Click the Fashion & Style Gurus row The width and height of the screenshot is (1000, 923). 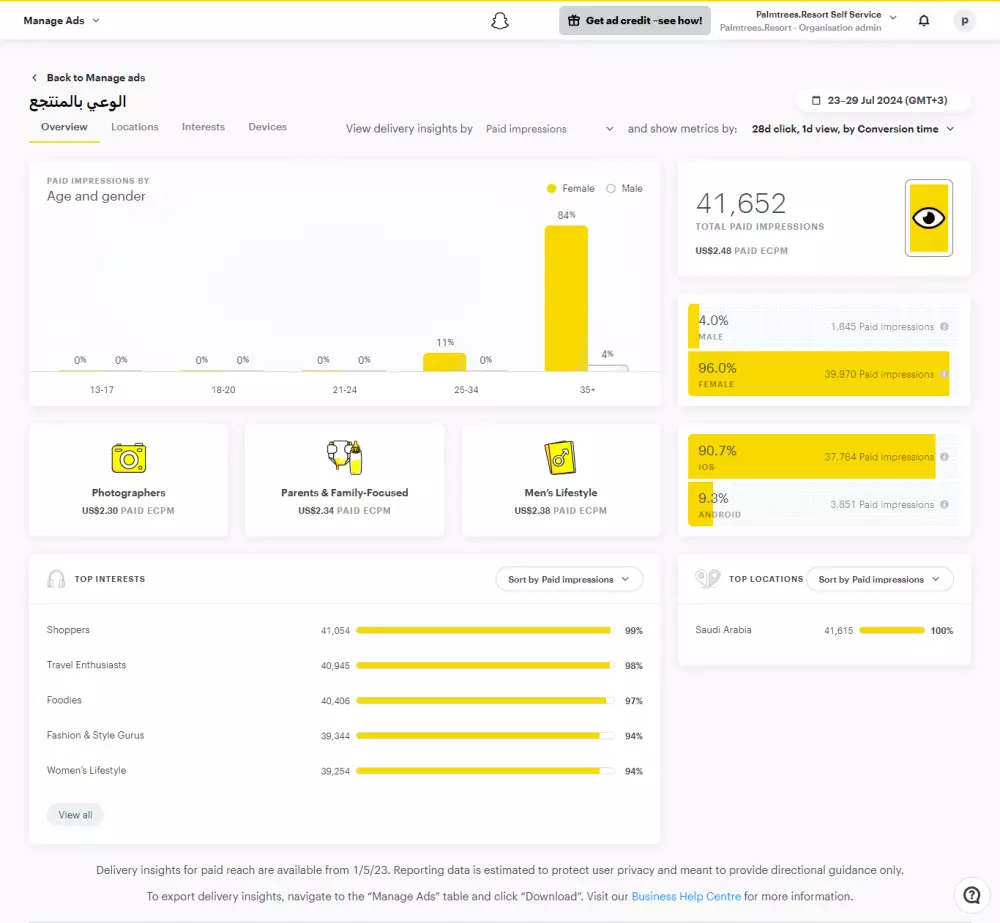(x=344, y=735)
